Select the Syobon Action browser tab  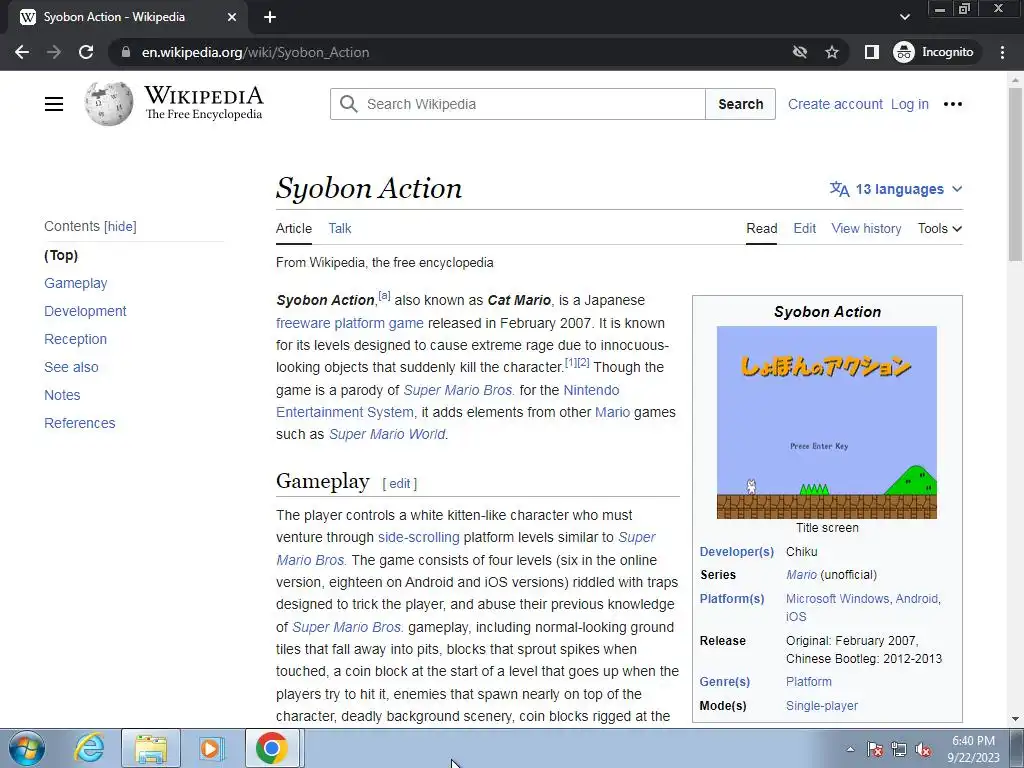[x=127, y=17]
